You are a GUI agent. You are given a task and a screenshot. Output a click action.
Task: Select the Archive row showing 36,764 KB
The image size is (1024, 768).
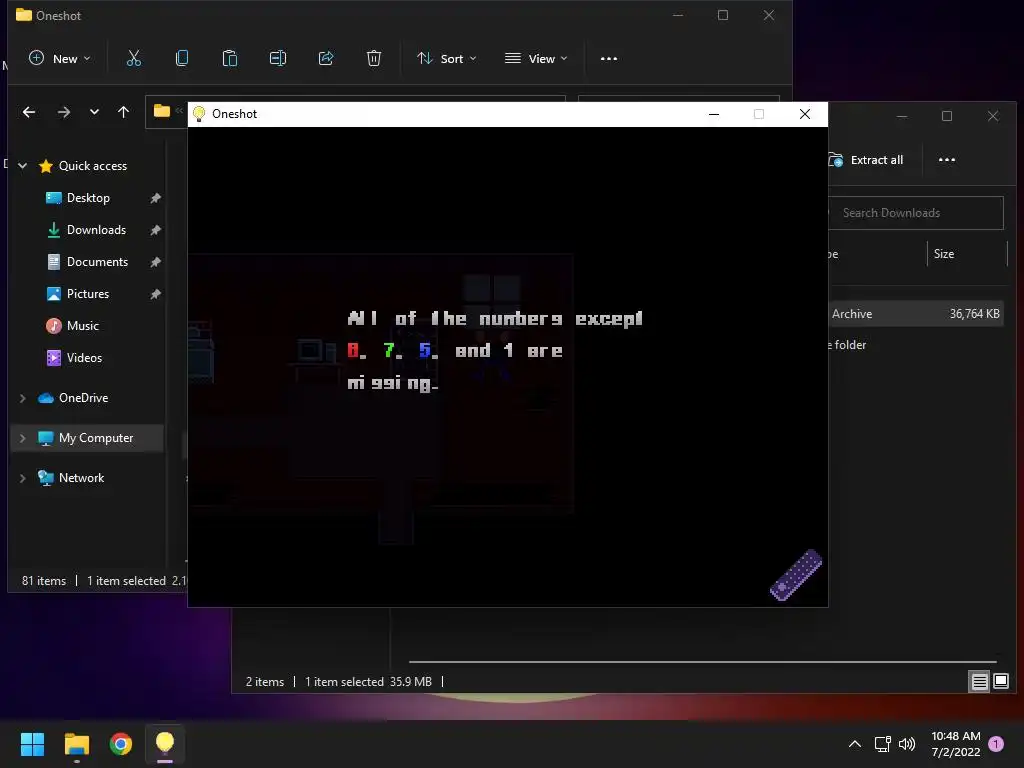[x=916, y=313]
